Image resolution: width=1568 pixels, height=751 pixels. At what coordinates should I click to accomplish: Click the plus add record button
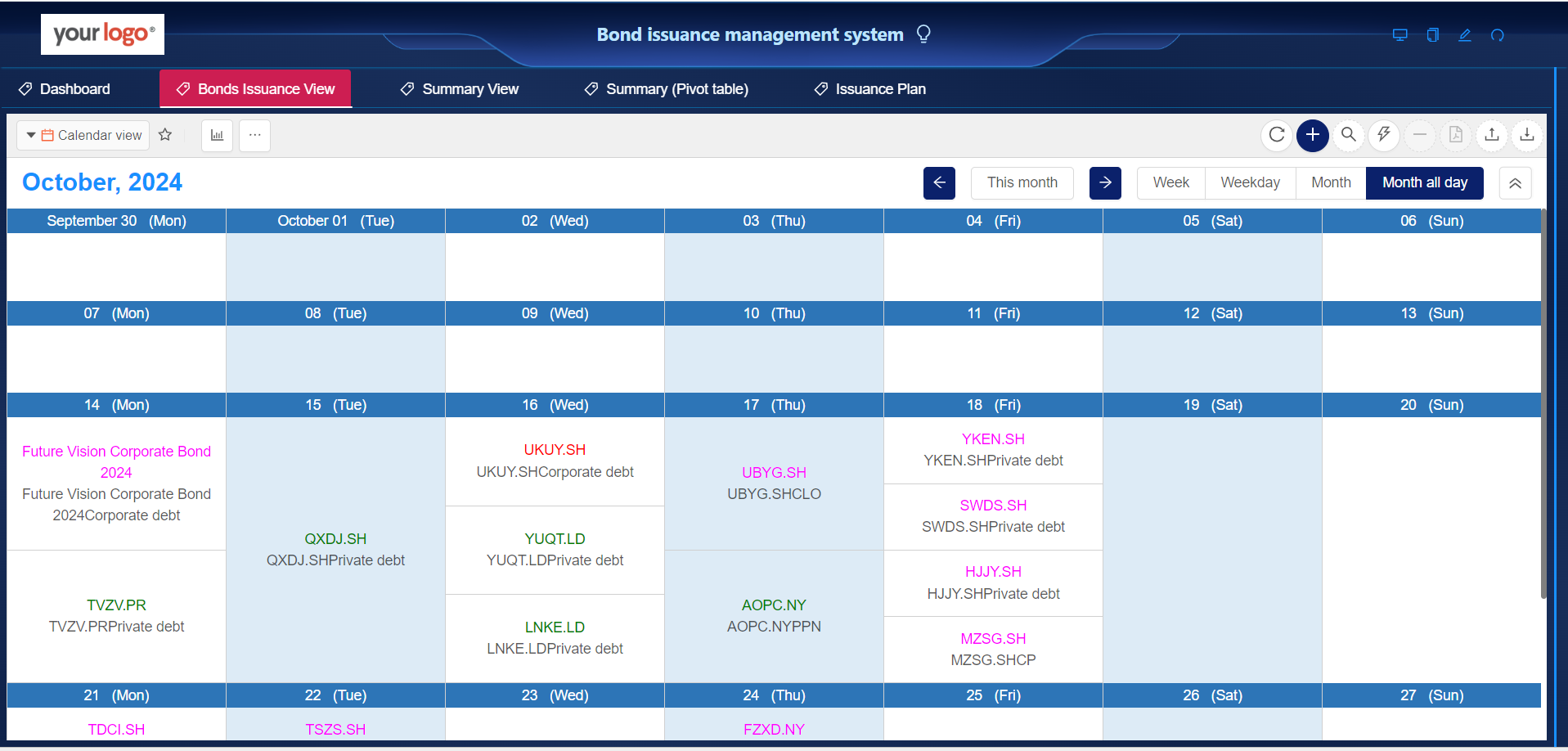pyautogui.click(x=1313, y=135)
